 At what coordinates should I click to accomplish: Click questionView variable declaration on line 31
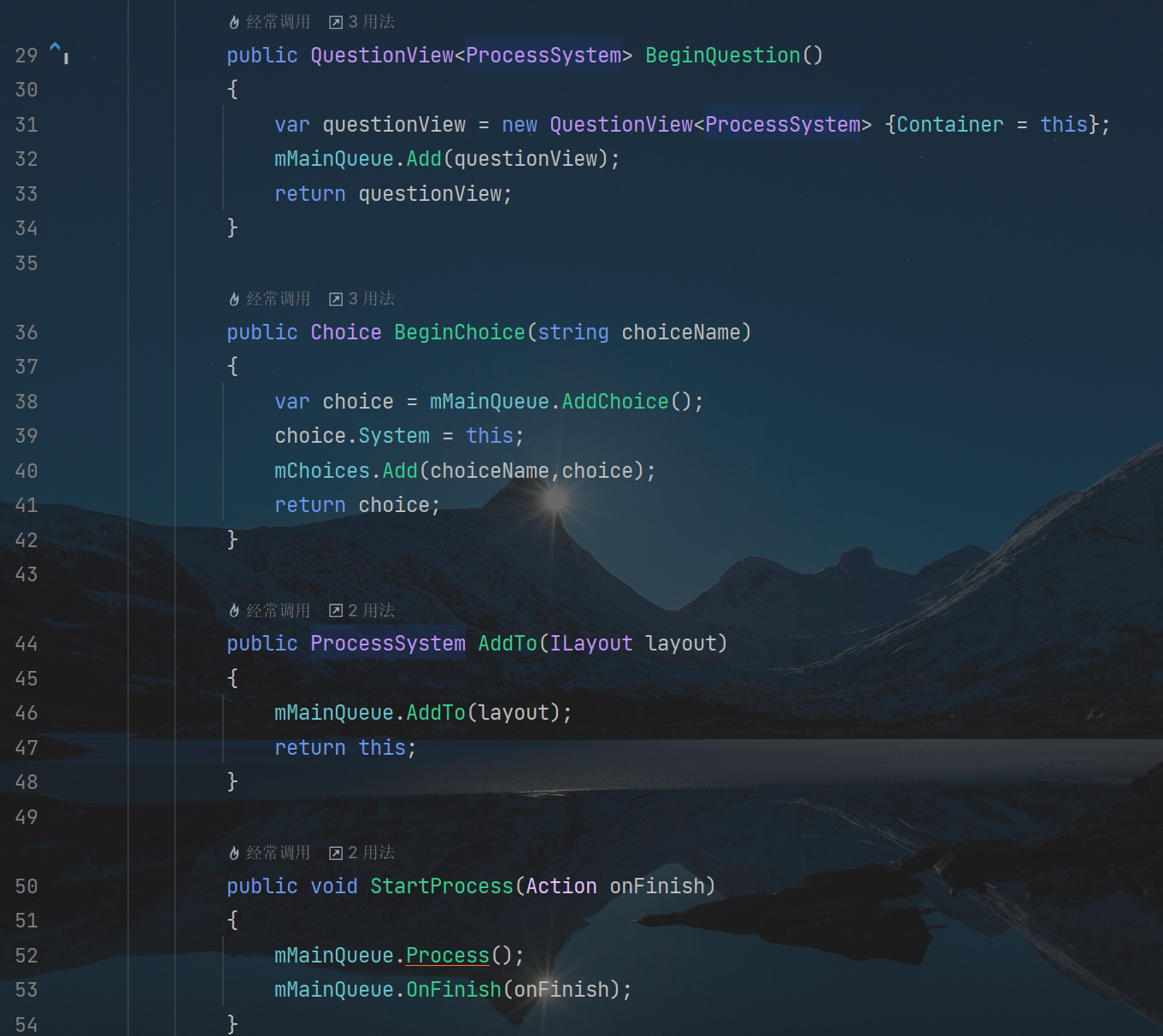(394, 125)
